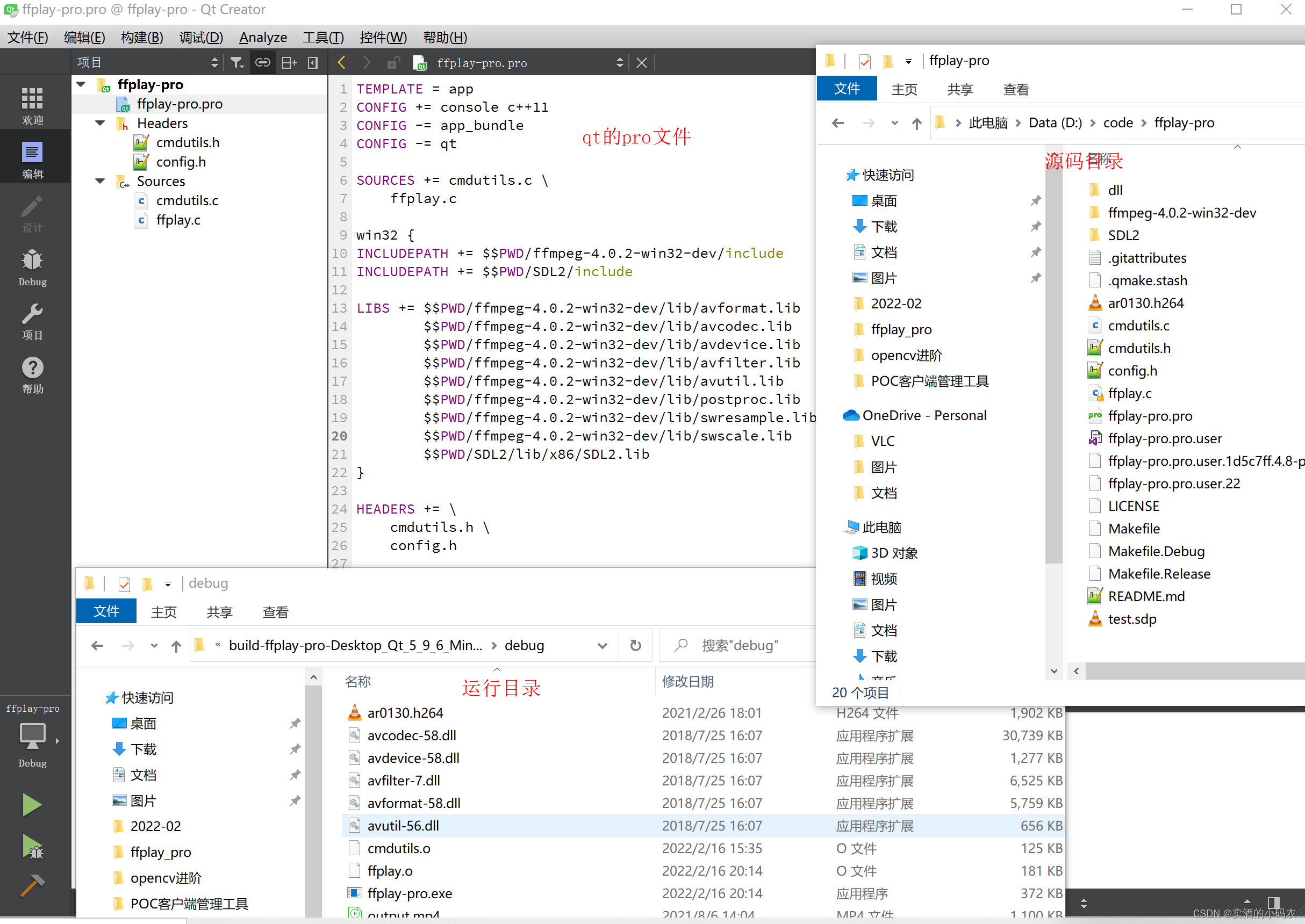
Task: Toggle synchronize with editor link icon
Action: click(262, 63)
